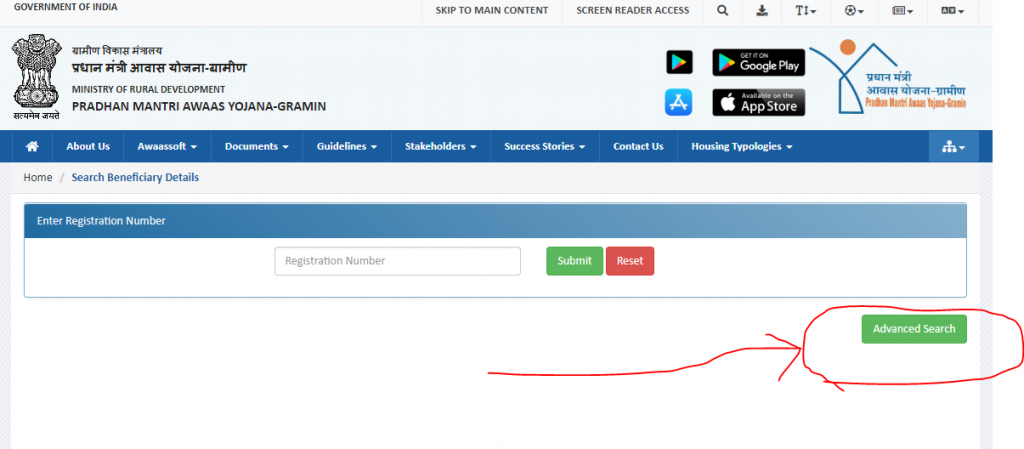Click the Available on the App Store badge
1024x449 pixels.
[x=758, y=102]
